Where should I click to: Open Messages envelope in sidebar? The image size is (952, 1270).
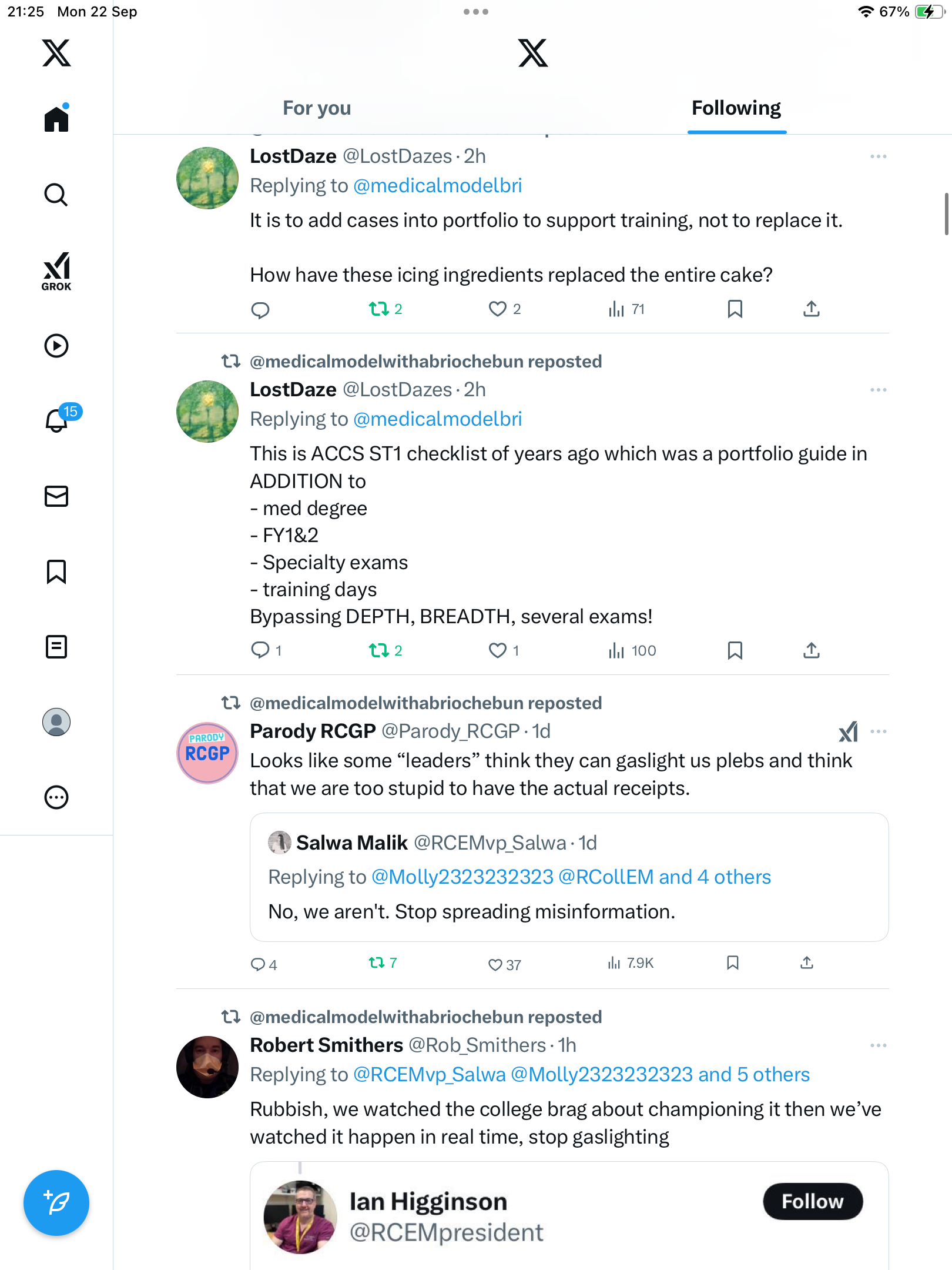coord(56,496)
